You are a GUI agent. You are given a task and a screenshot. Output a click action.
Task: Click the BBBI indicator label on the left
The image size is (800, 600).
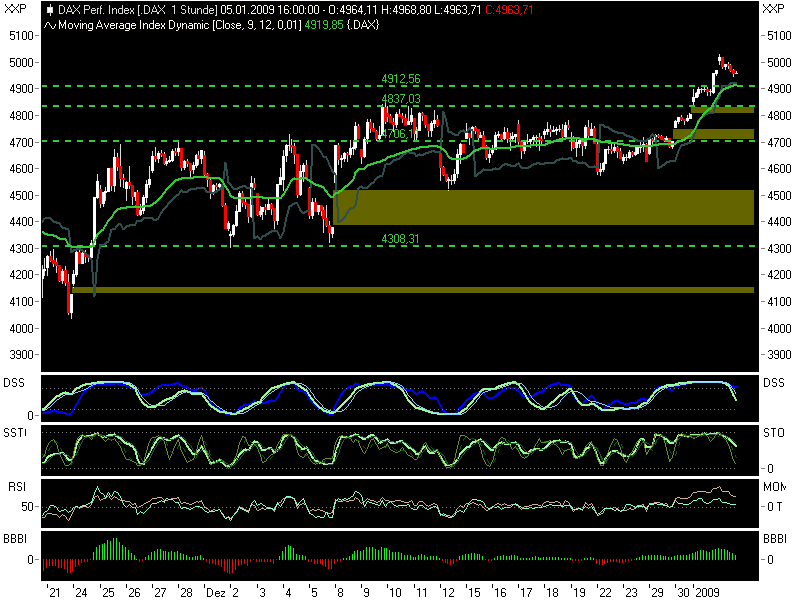click(13, 538)
